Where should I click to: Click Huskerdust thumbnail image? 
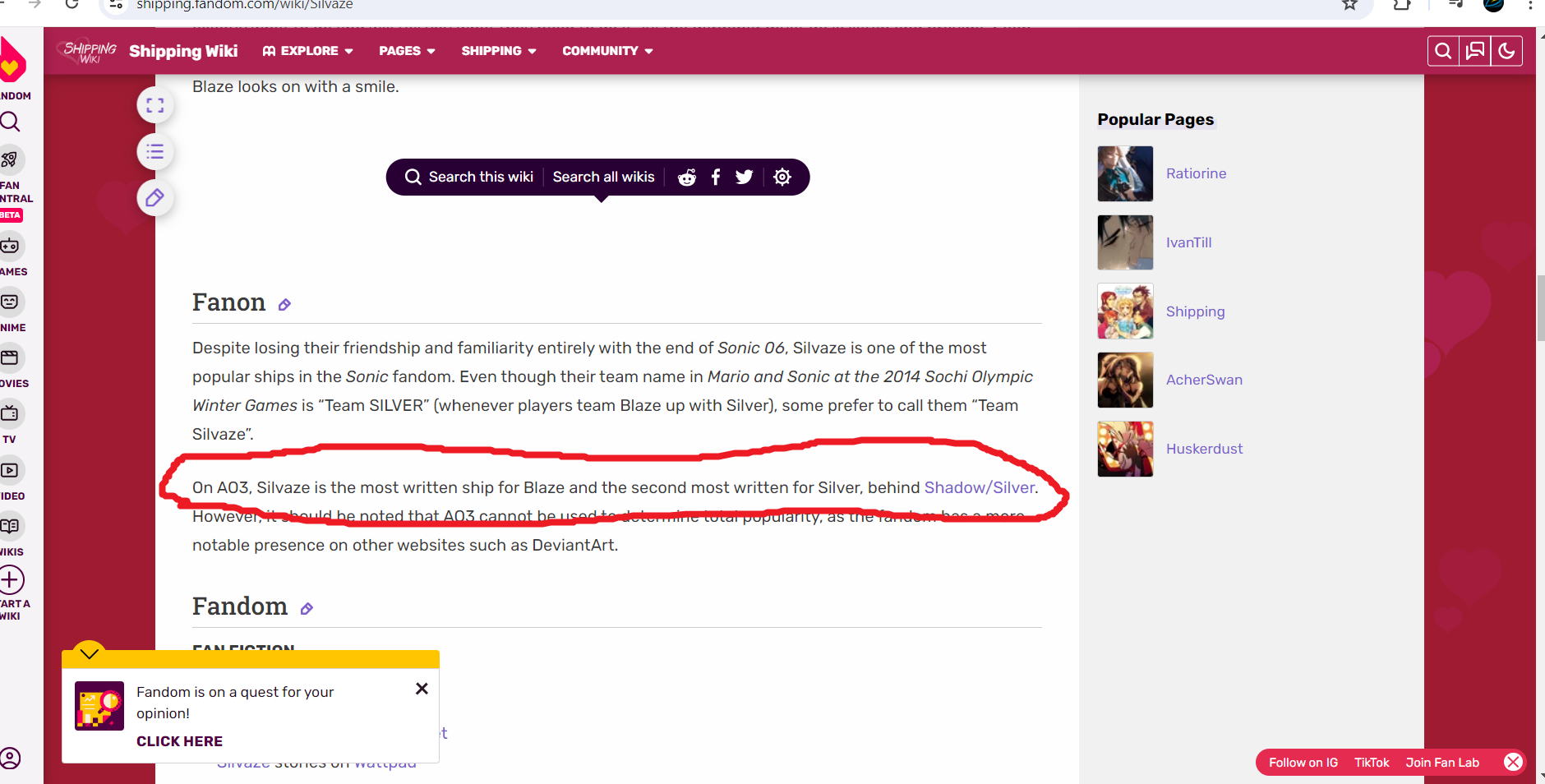click(x=1125, y=449)
